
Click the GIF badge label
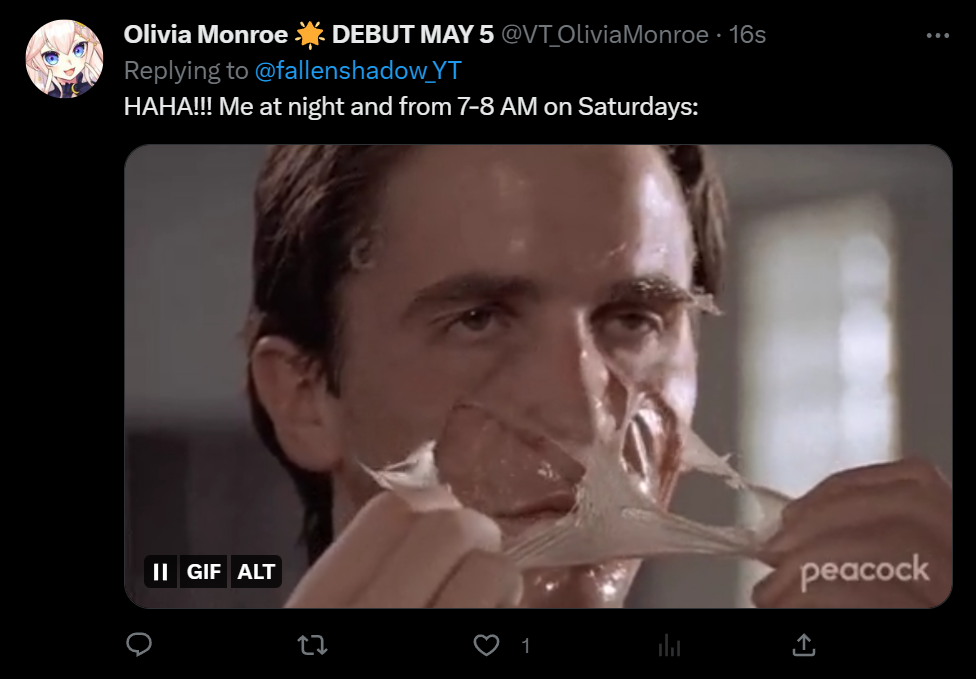204,572
